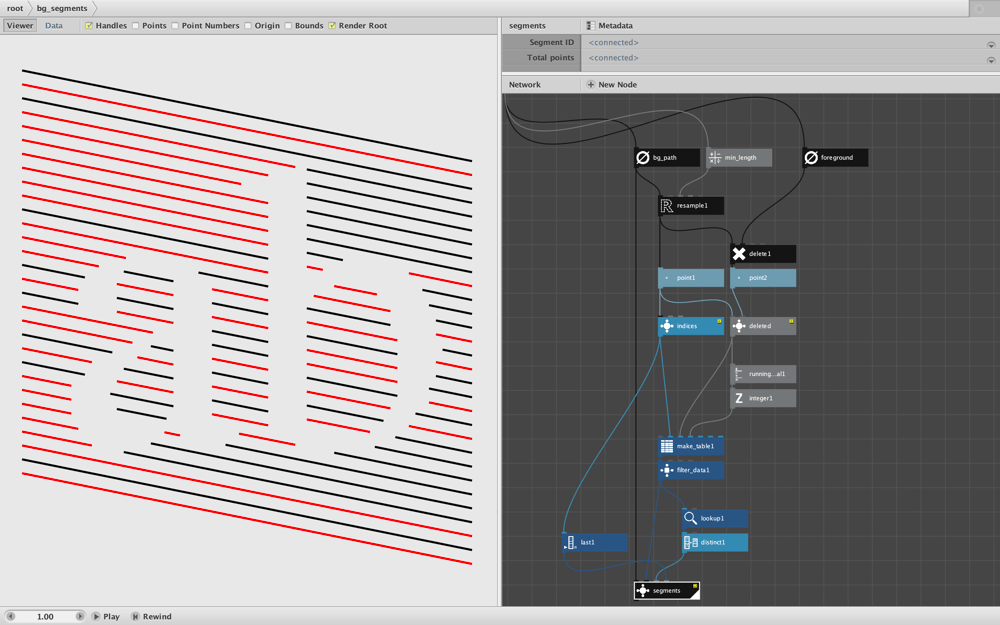Step the frame forward with right arrow
This screenshot has width=1000, height=625.
[80, 617]
